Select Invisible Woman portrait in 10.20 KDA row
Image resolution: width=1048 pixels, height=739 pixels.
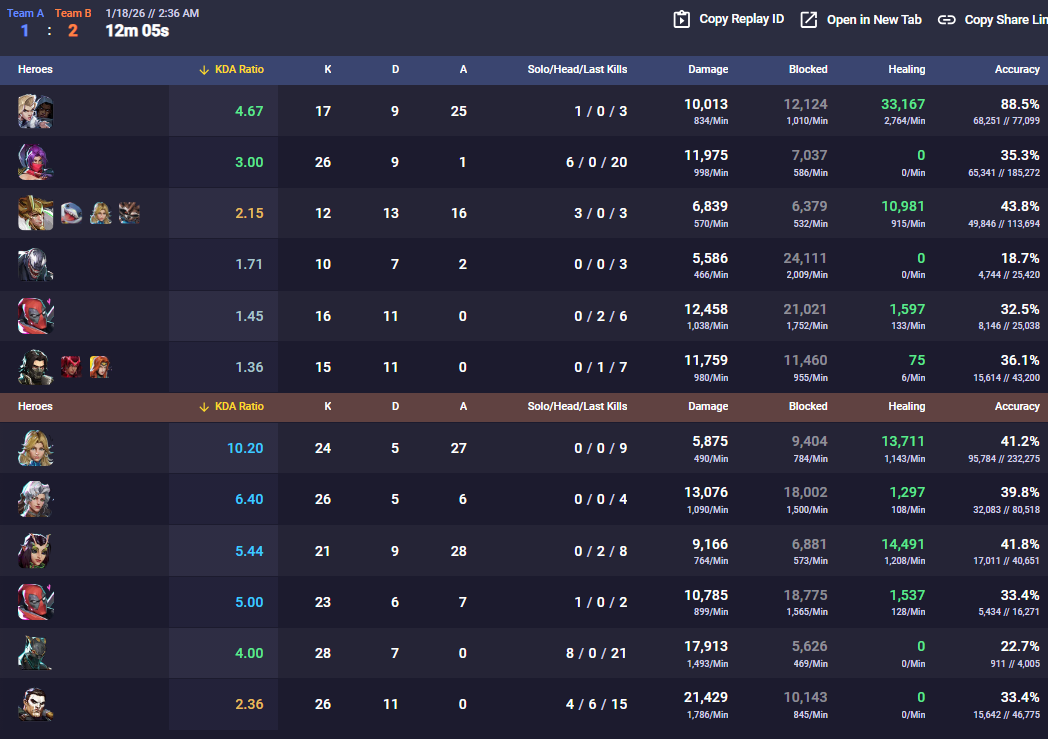(35, 448)
